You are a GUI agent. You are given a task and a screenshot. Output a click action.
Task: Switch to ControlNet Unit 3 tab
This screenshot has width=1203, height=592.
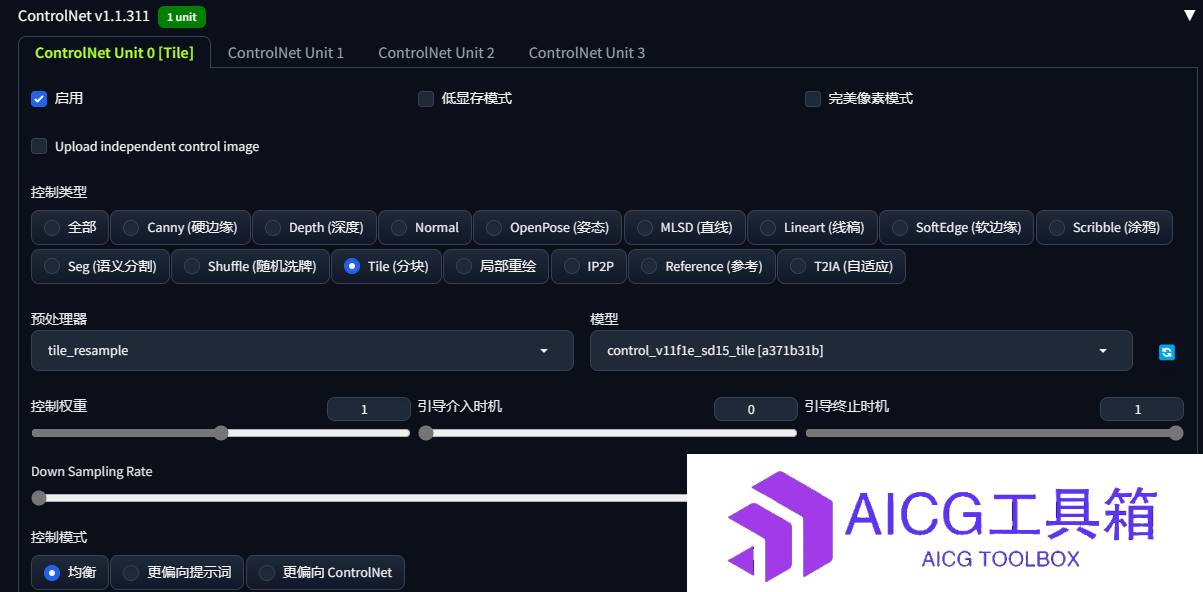[587, 52]
